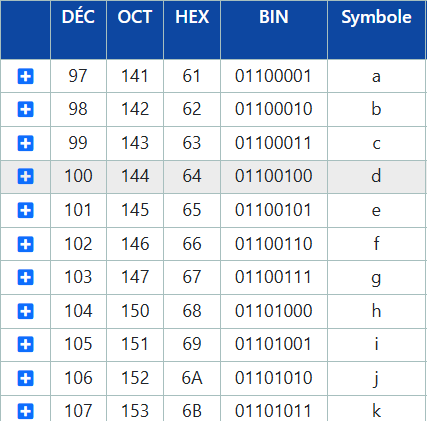The height and width of the screenshot is (421, 427).
Task: Click the hex value 6A cell
Action: click(x=192, y=378)
